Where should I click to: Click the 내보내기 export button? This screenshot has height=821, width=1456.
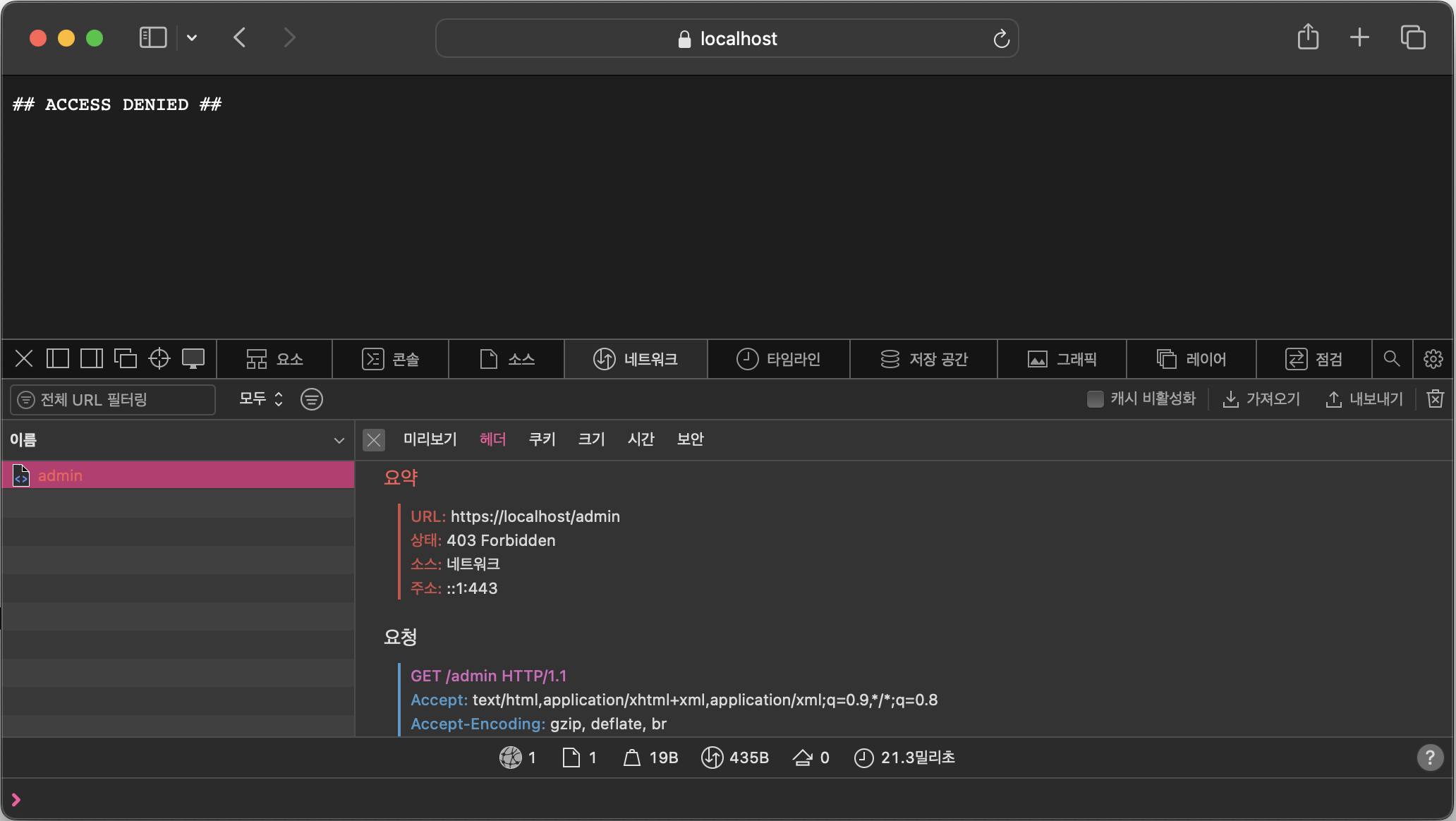1364,399
